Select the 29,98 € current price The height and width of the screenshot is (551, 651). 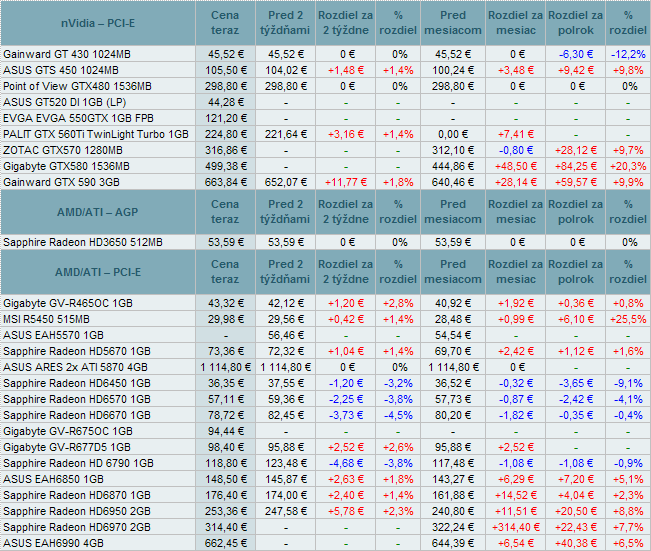click(225, 319)
